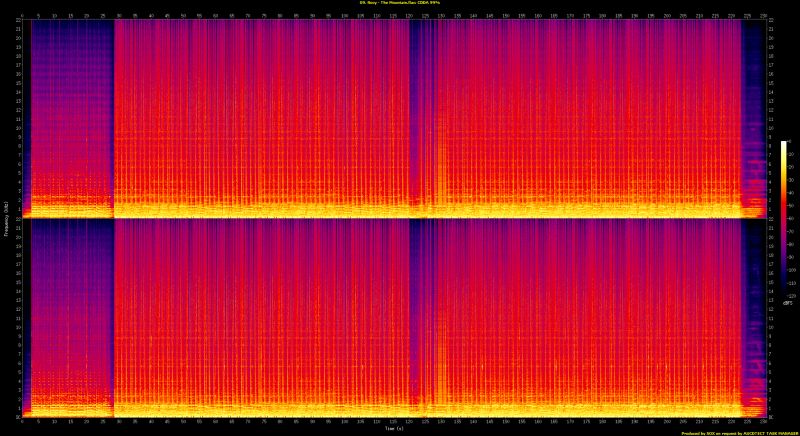Click the blue fade-out ending of the upper channel

click(752, 100)
